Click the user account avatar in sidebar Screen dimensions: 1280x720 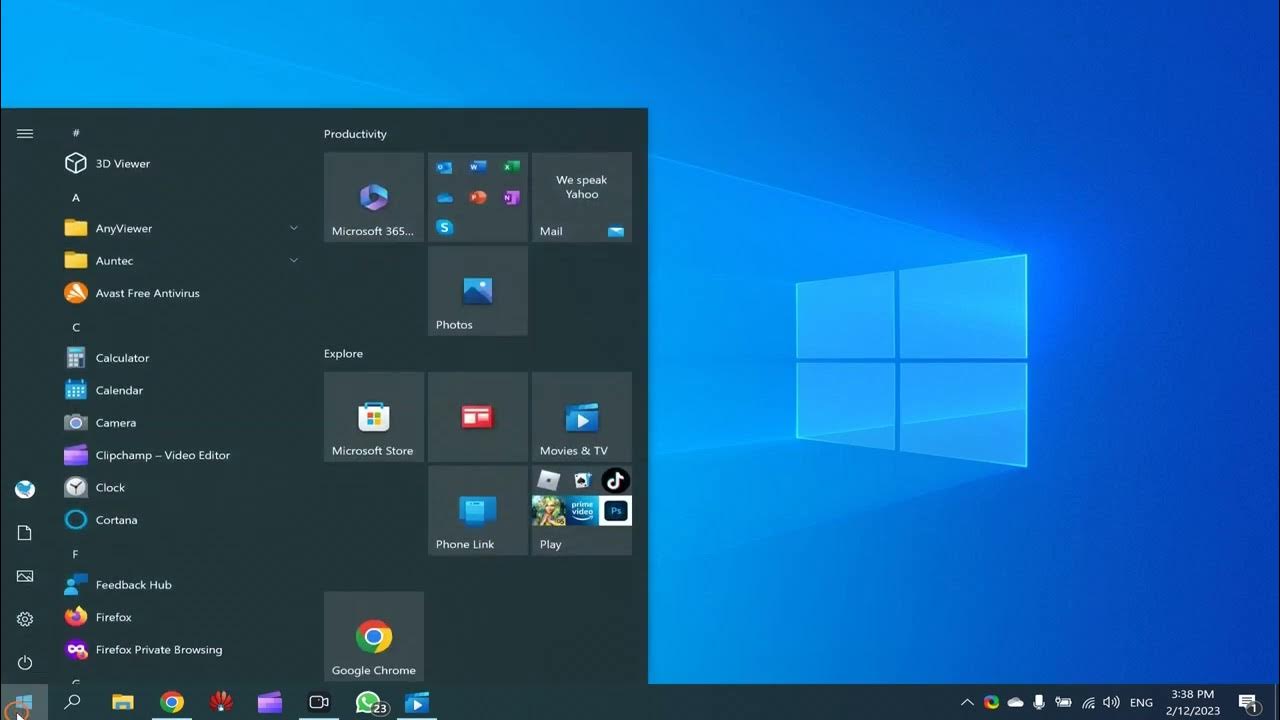click(25, 489)
